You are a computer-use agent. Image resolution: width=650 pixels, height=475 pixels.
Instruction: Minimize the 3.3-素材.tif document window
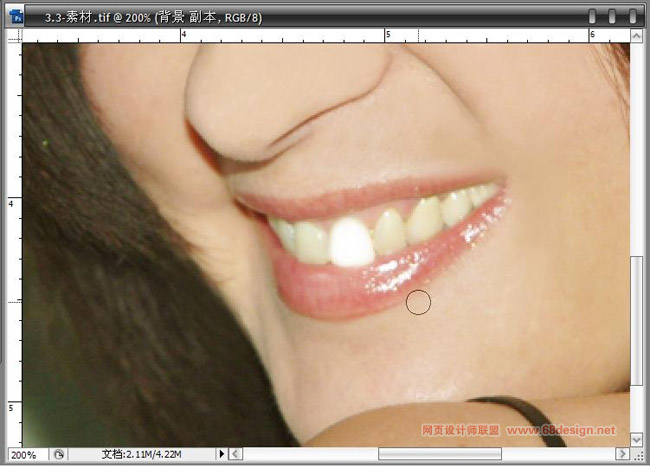(x=592, y=17)
